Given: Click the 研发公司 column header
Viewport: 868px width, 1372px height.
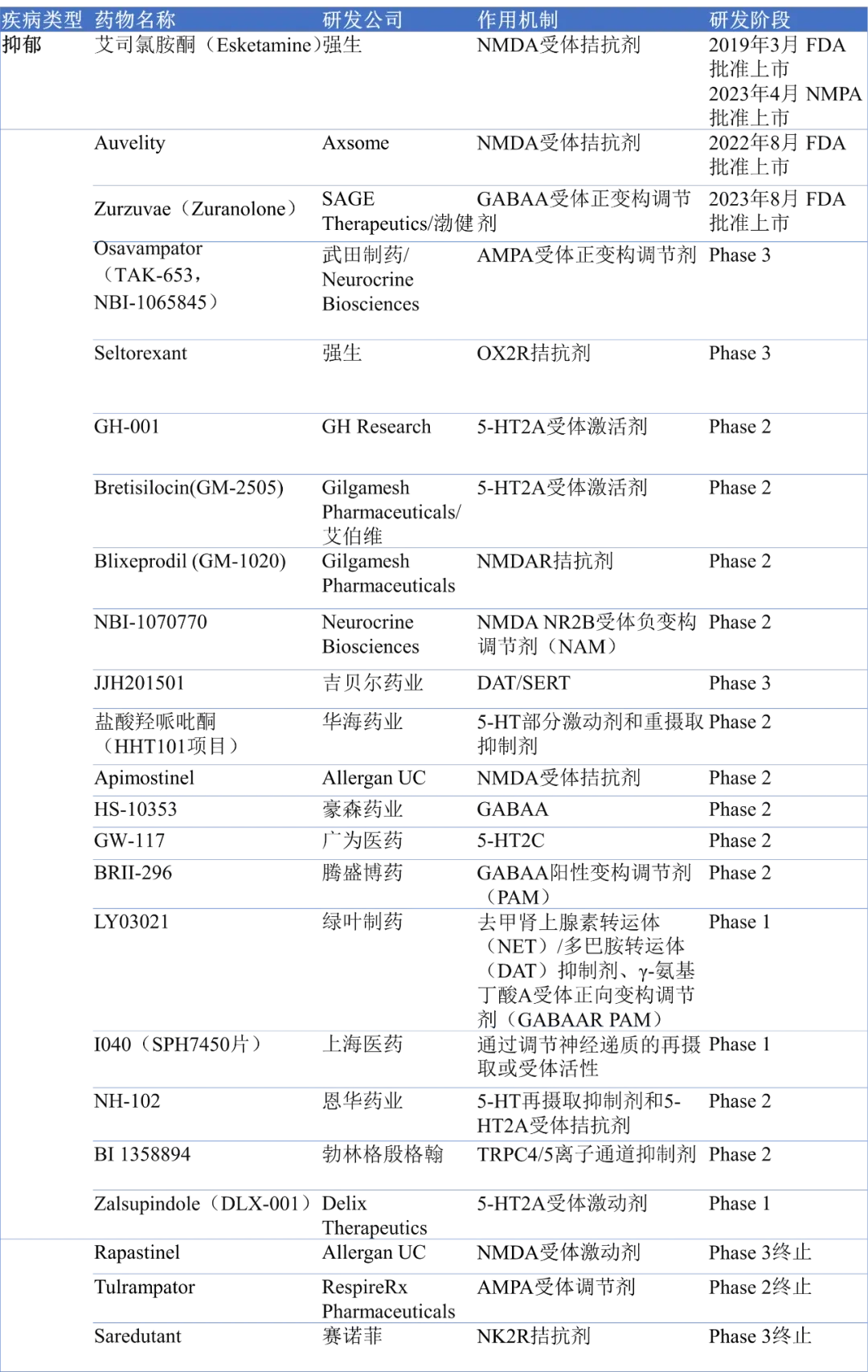Looking at the screenshot, I should click(x=362, y=19).
